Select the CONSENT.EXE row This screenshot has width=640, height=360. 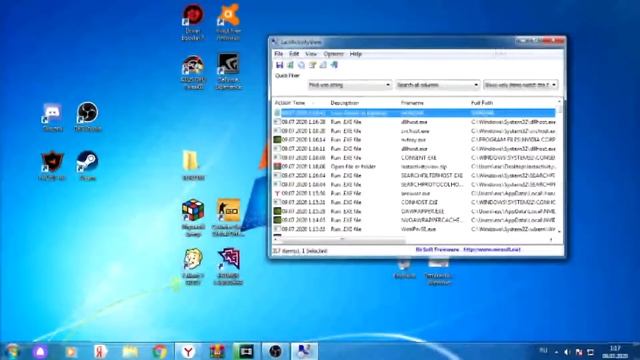coord(414,158)
